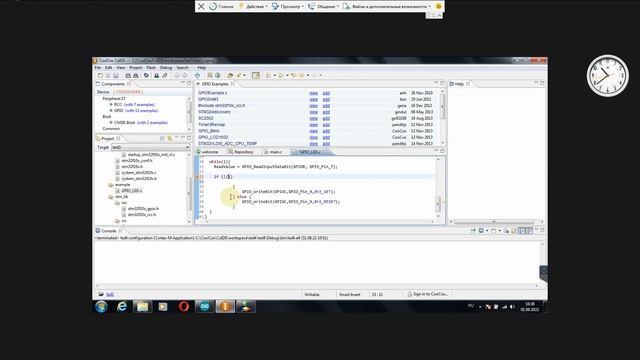Select the GPIO component in Components tree
The image size is (640, 360).
tap(119, 111)
